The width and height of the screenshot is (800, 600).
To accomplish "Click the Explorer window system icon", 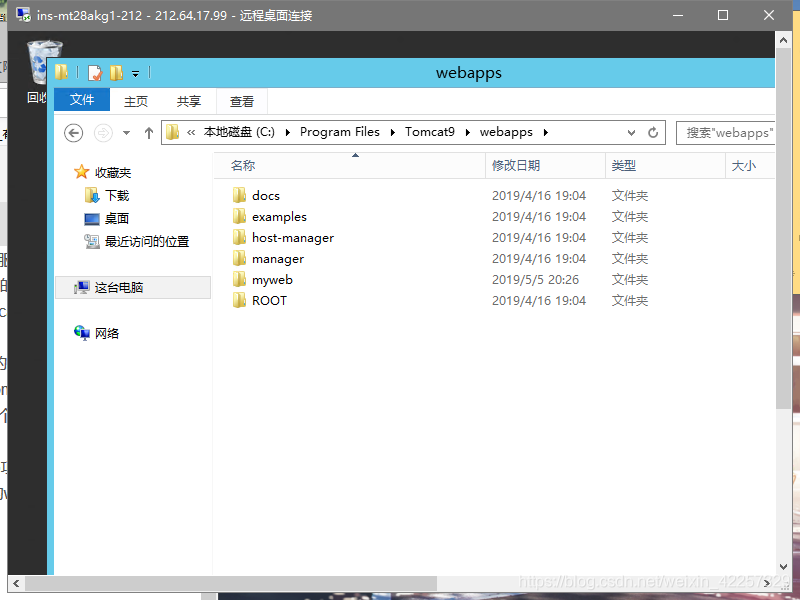I will (x=61, y=72).
